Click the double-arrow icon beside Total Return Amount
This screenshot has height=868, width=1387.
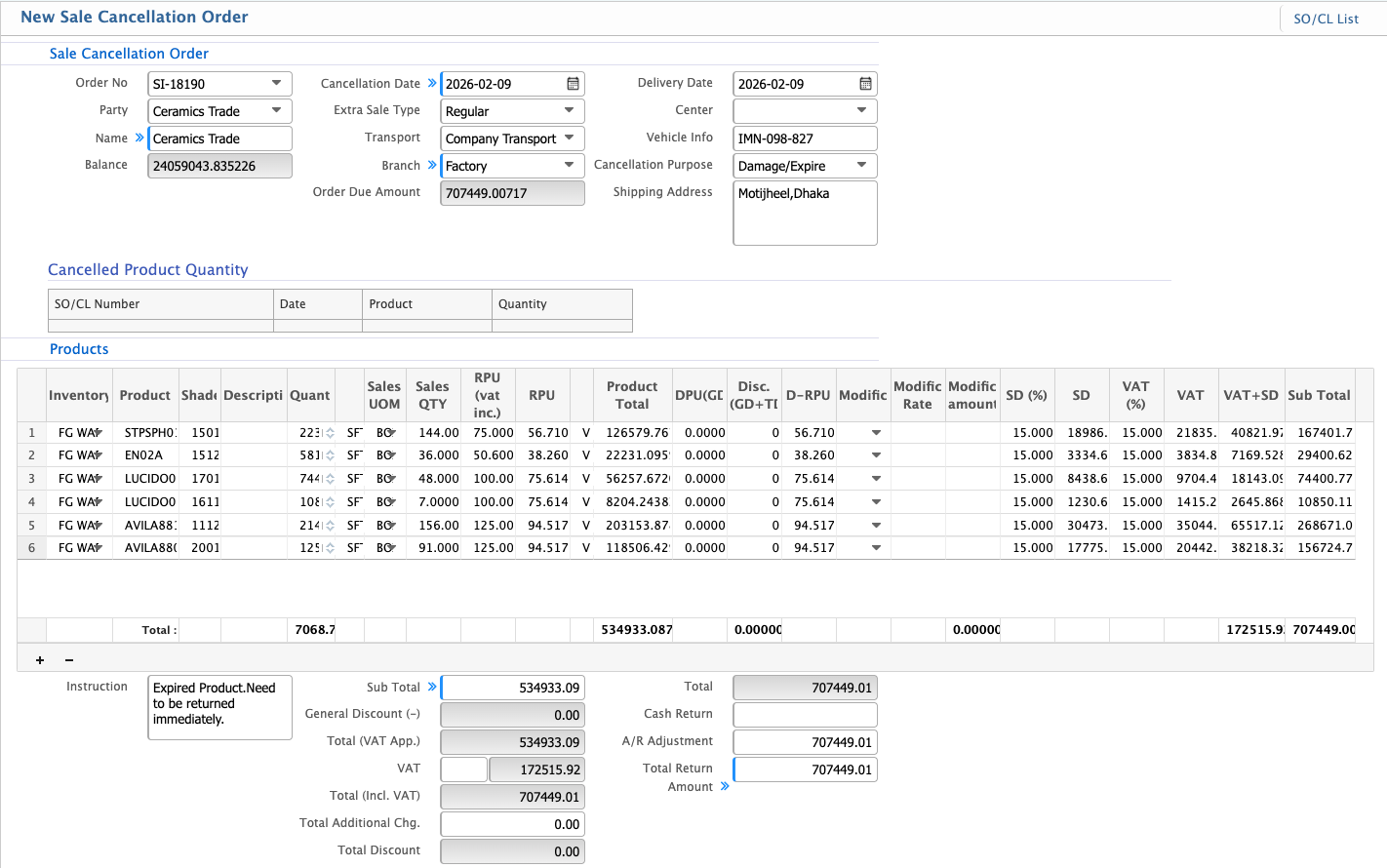[725, 786]
